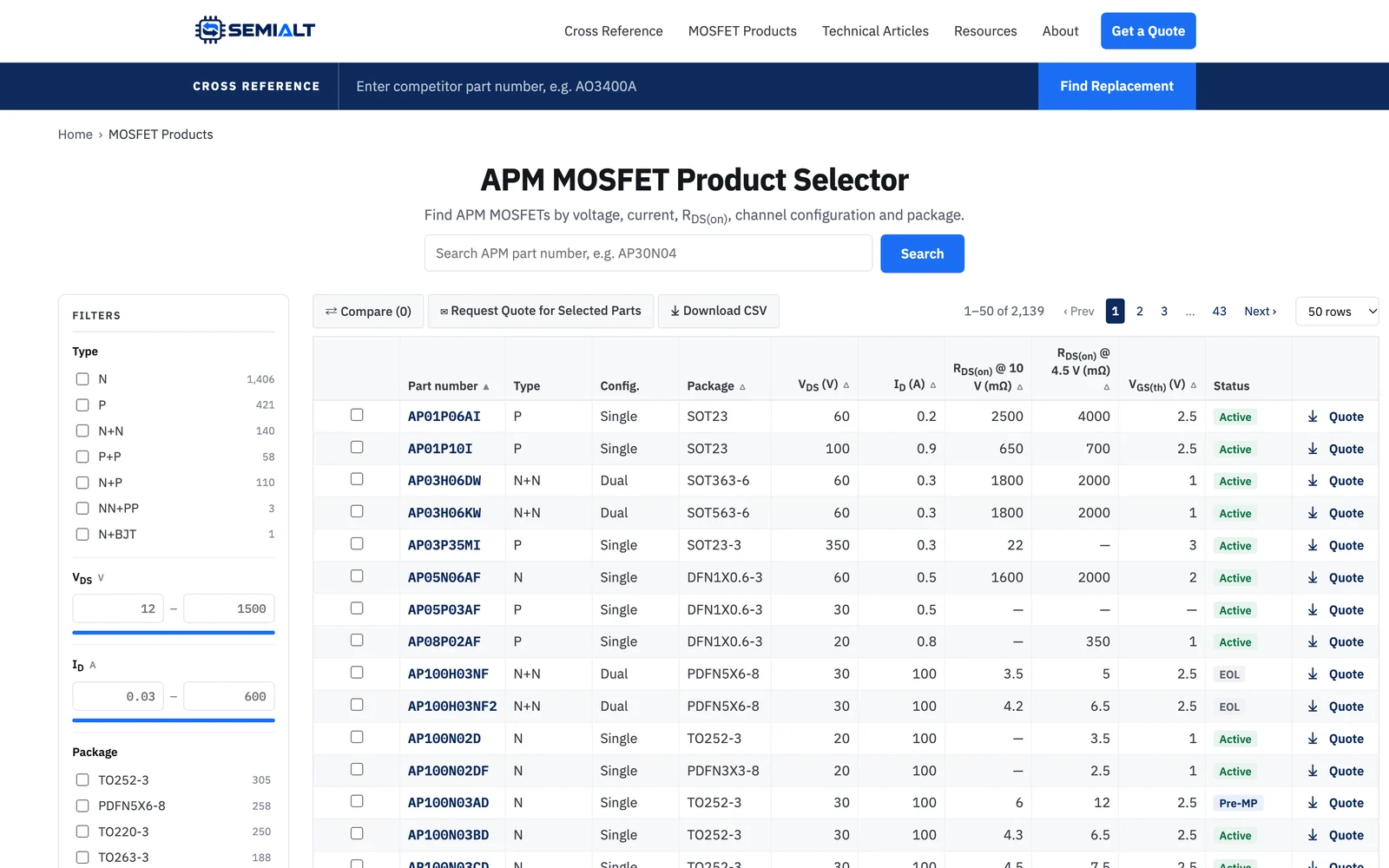Sort by VDS (V) column arrow
Viewport: 1389px width, 868px height.
(x=846, y=385)
